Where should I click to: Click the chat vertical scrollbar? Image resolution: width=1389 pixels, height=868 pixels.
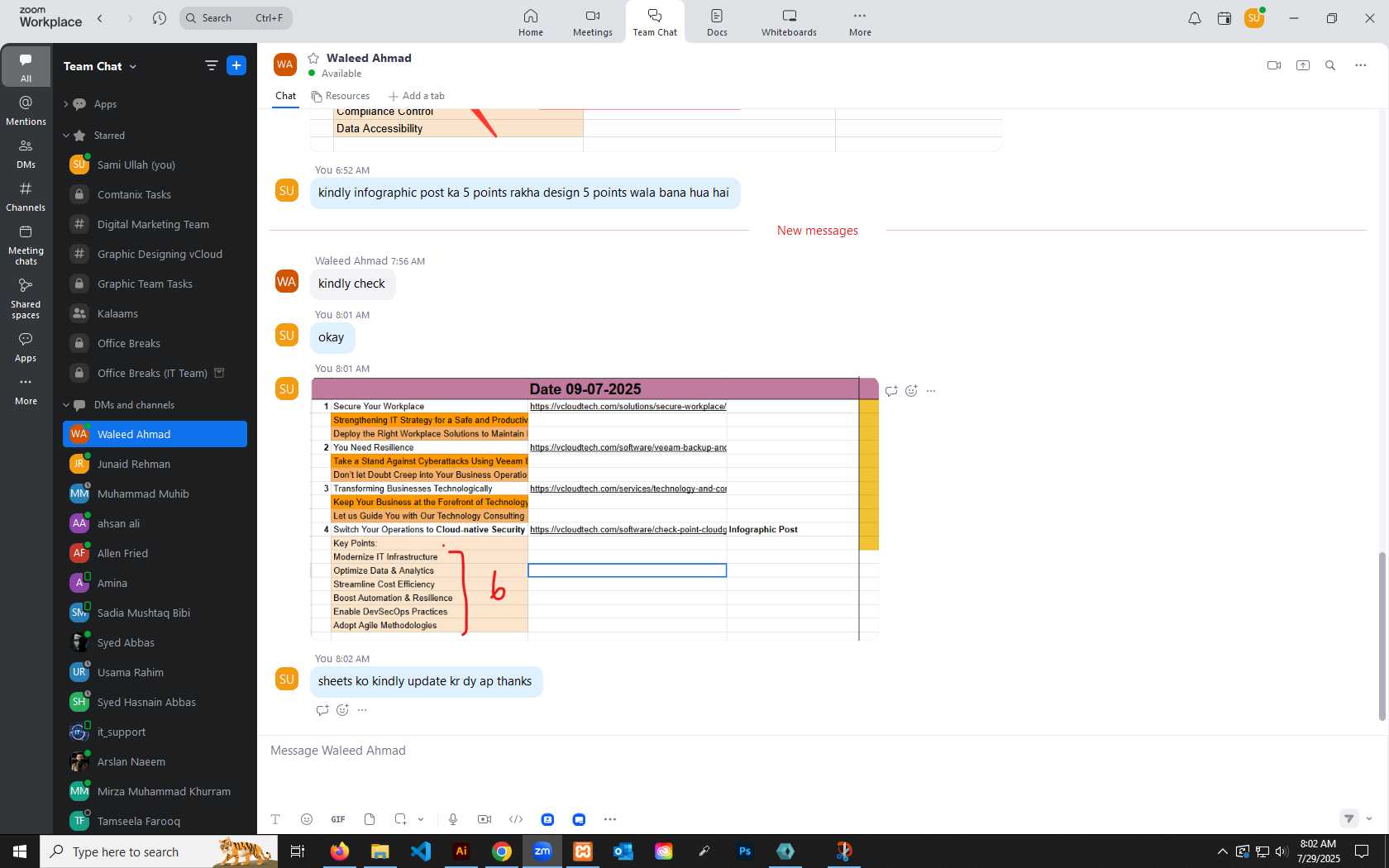1381,636
